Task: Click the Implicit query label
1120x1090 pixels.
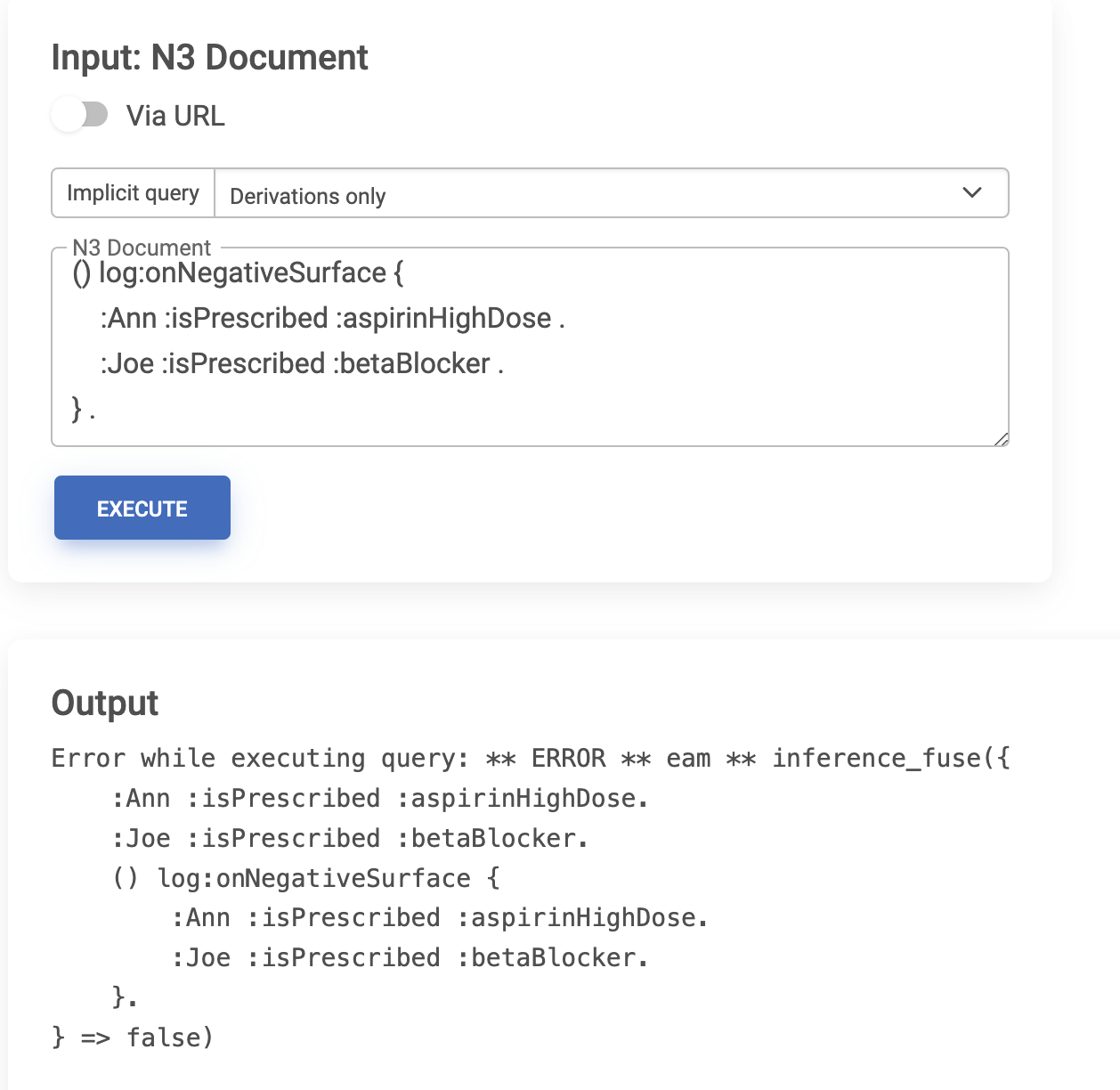Action: [134, 193]
